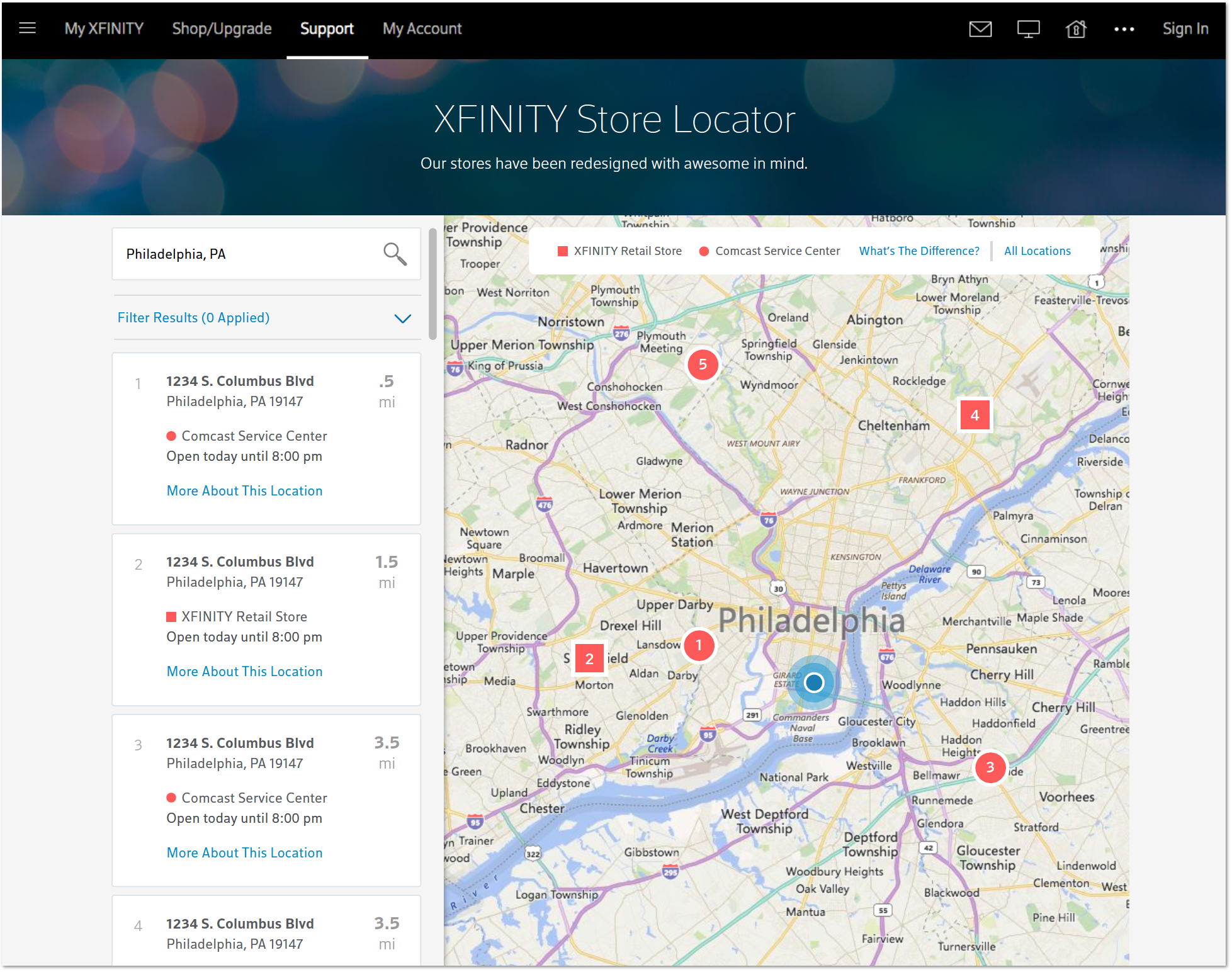The image size is (1232, 972).
Task: Open the hamburger menu icon
Action: (27, 28)
